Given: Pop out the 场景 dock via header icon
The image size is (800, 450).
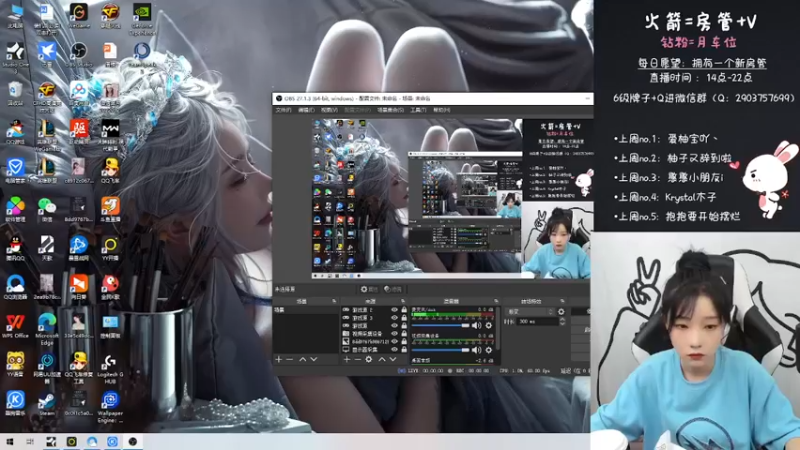Looking at the screenshot, I should coord(334,301).
